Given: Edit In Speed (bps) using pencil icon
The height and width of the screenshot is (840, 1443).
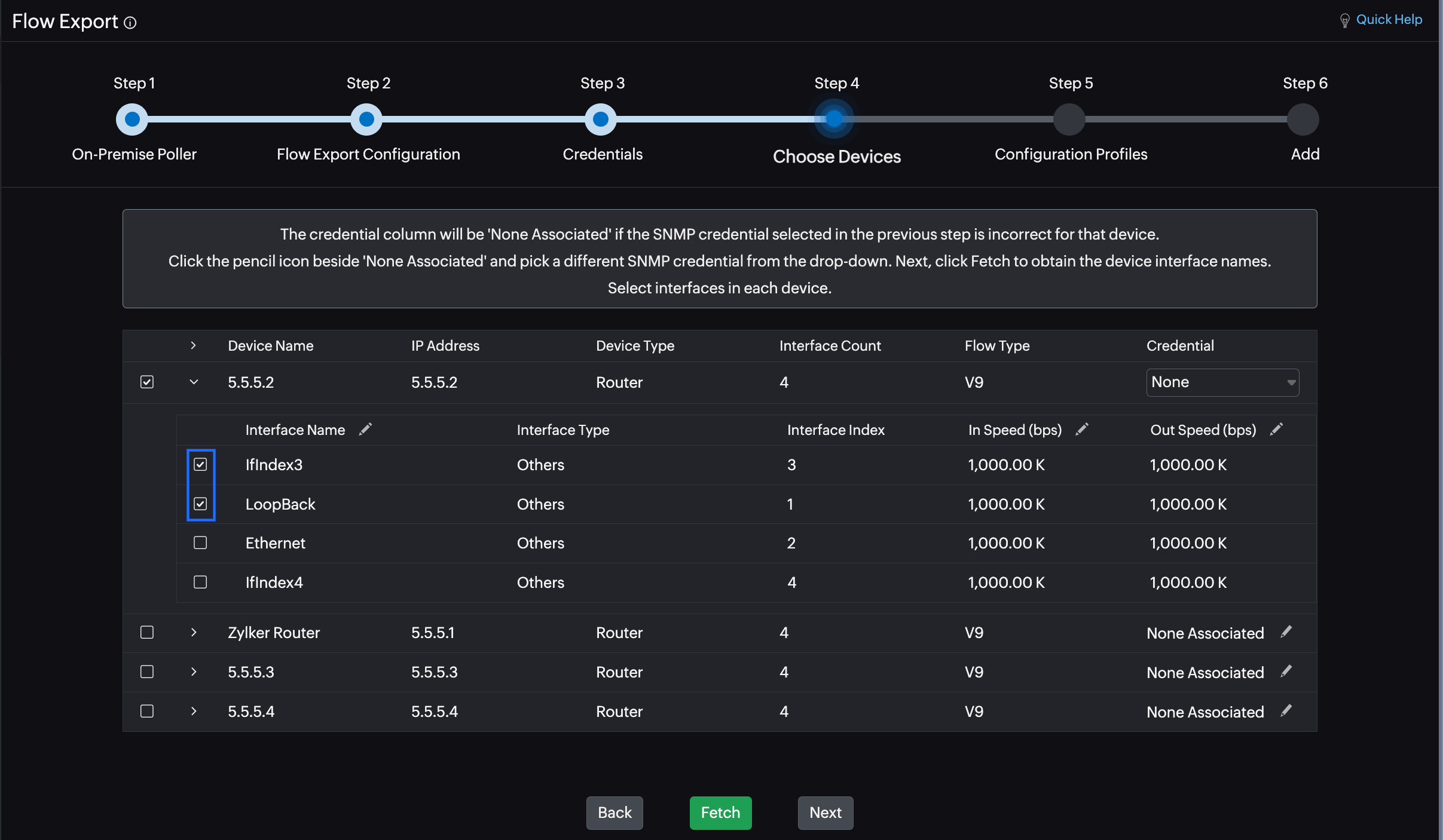Looking at the screenshot, I should tap(1081, 430).
